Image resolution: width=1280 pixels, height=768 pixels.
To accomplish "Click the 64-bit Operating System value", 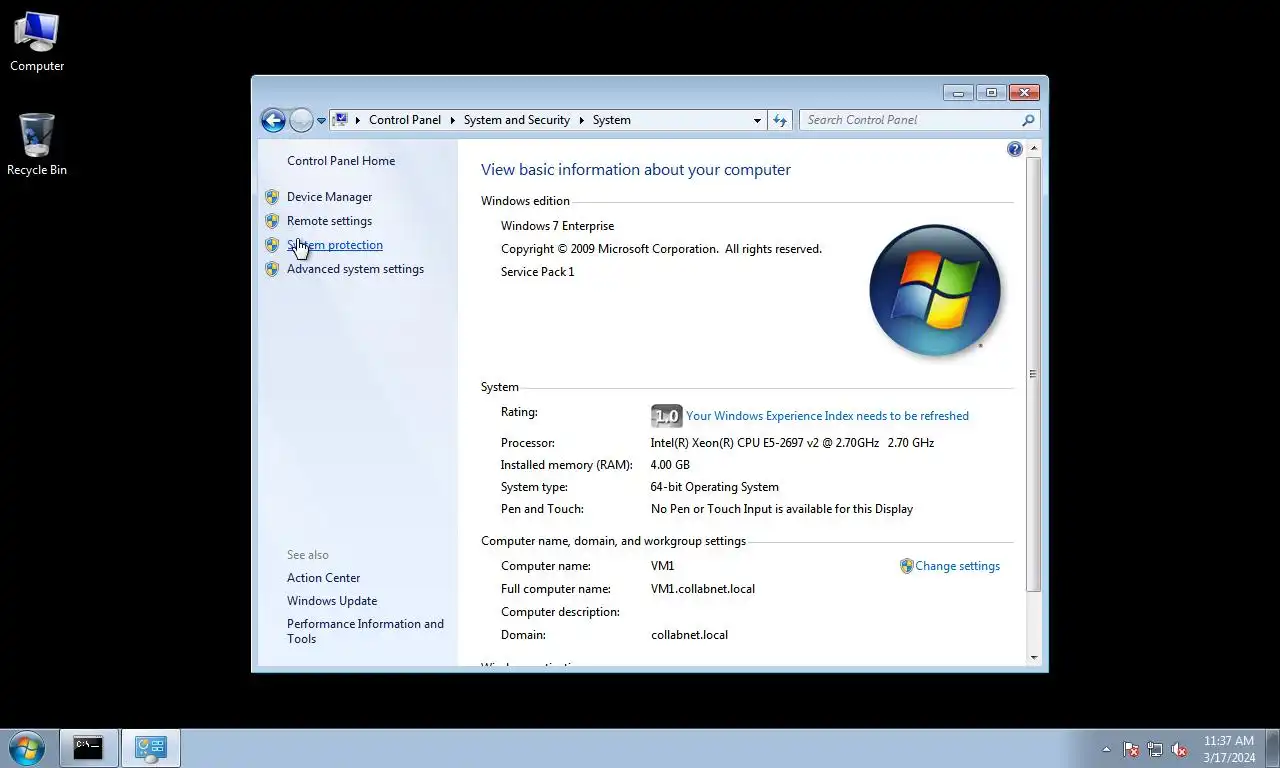I will [714, 487].
